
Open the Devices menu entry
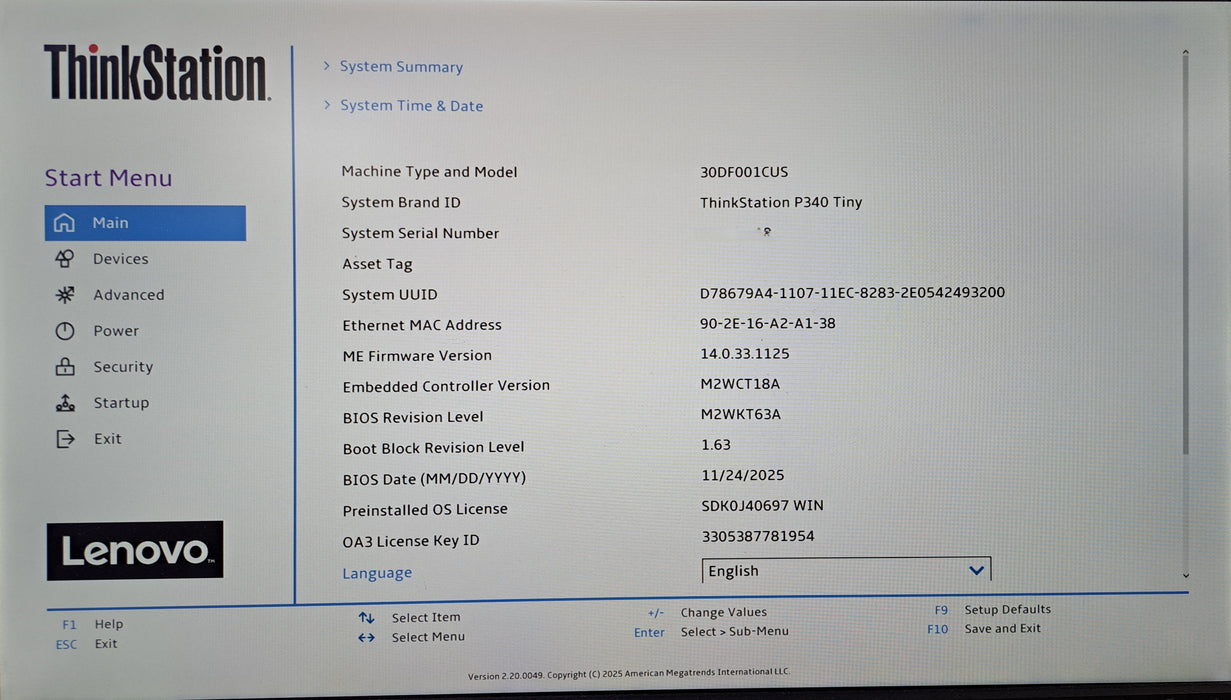(120, 259)
